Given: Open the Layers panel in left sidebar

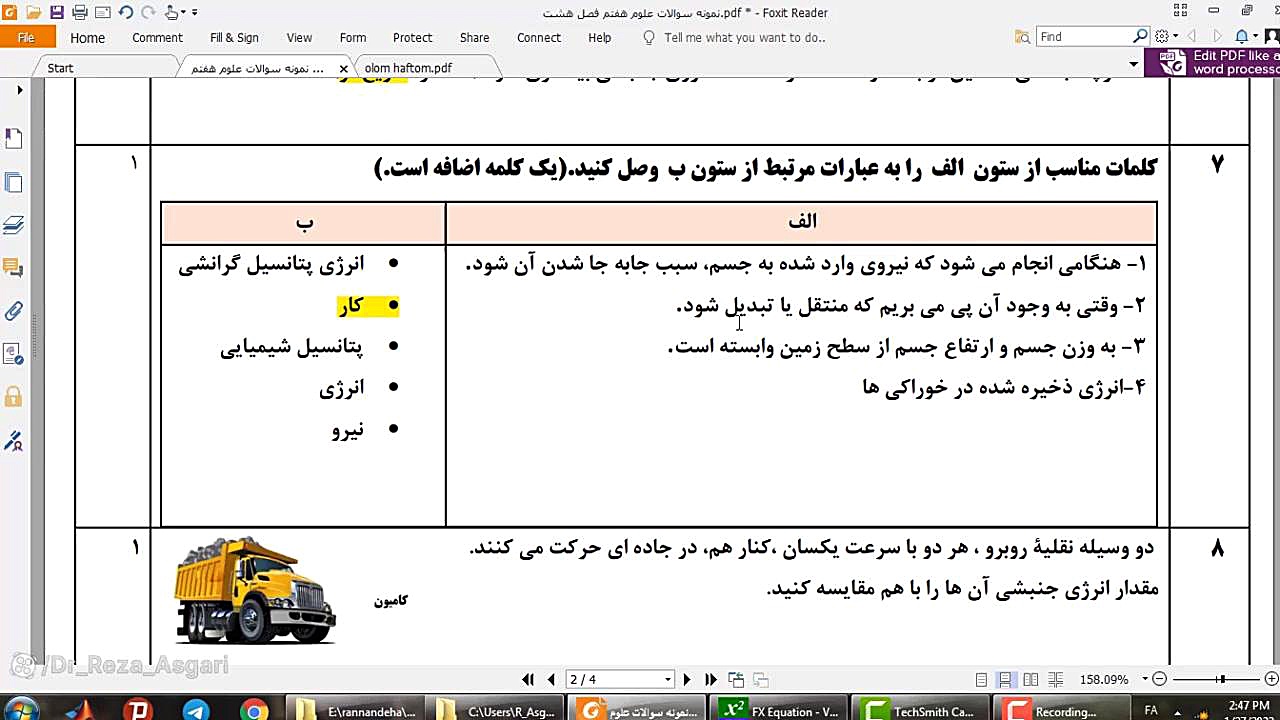Looking at the screenshot, I should (x=13, y=226).
